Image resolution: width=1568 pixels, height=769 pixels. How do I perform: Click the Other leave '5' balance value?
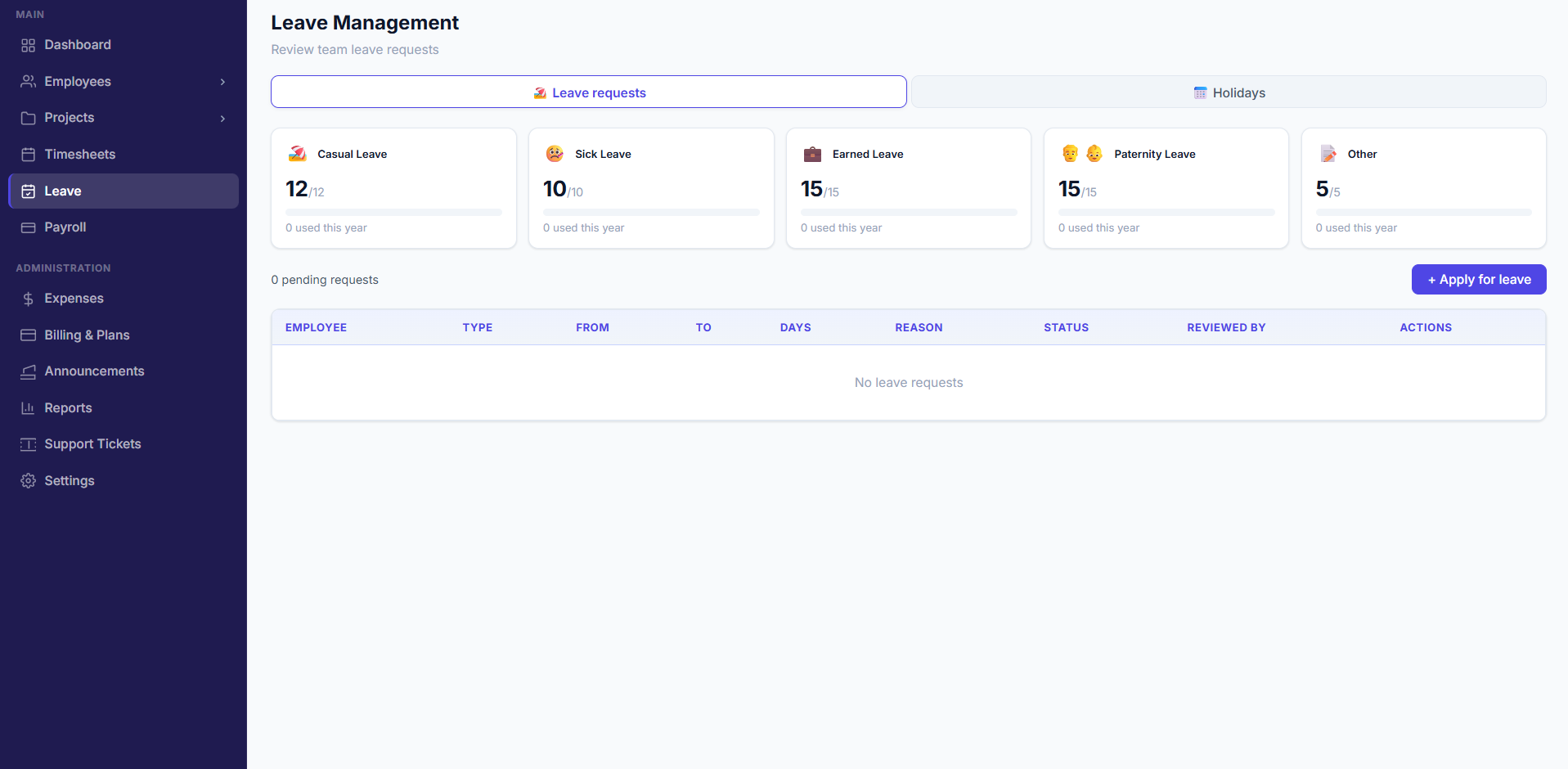pyautogui.click(x=1322, y=189)
